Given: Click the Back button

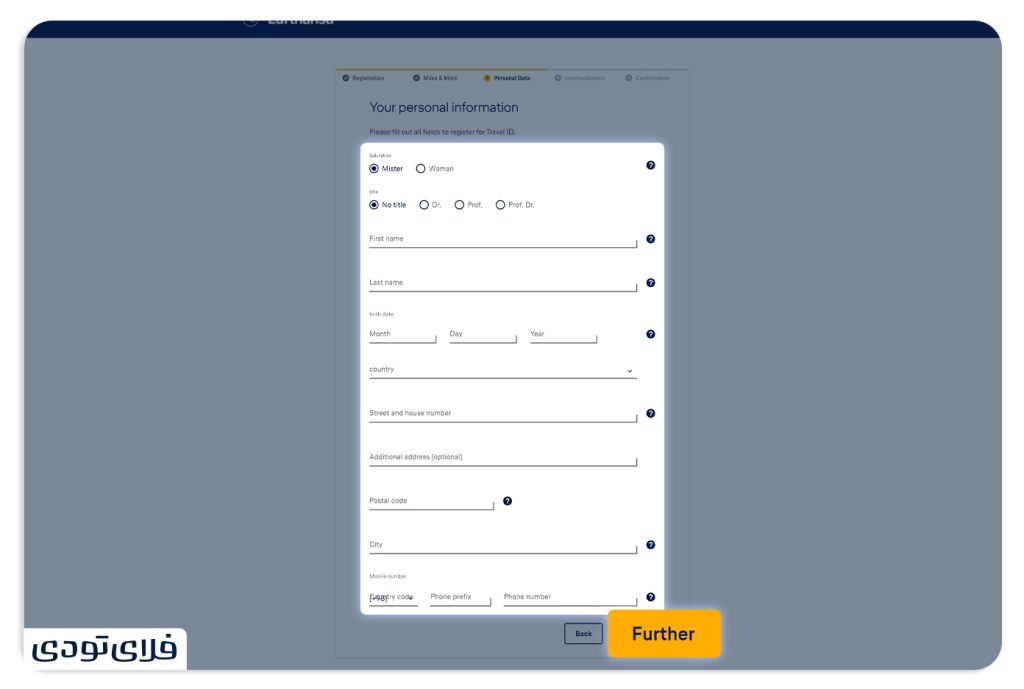Looking at the screenshot, I should (583, 633).
